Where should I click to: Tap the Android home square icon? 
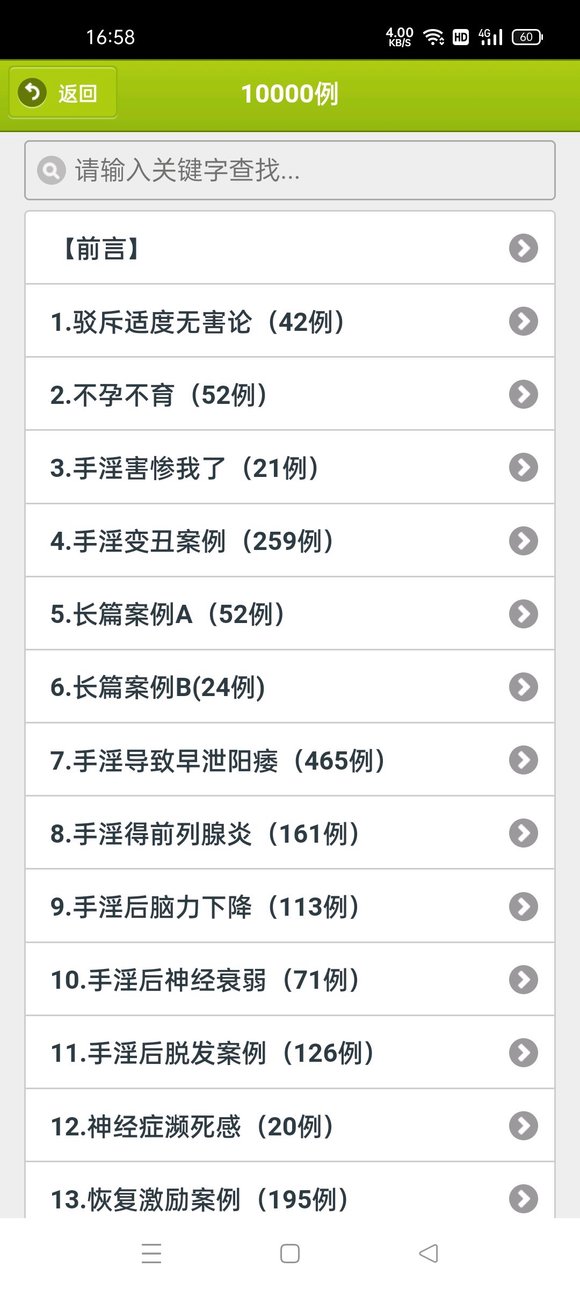[x=290, y=1253]
